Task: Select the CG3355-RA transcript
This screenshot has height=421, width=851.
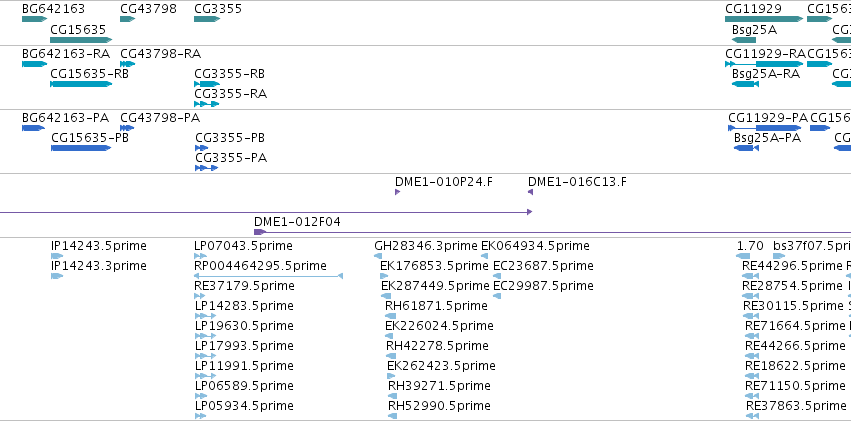Action: [207, 104]
